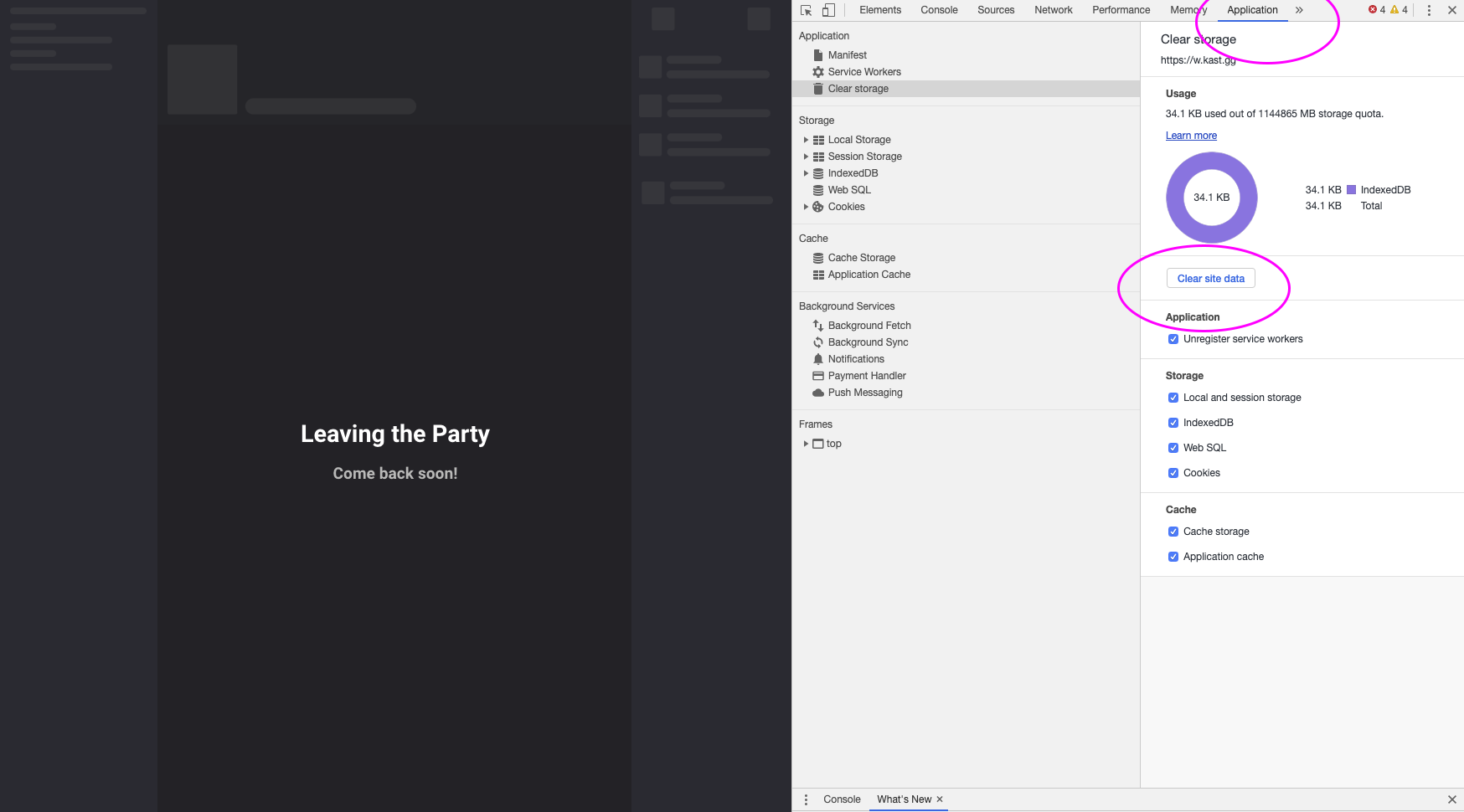
Task: Open the console drawer three-dot menu
Action: 806,799
